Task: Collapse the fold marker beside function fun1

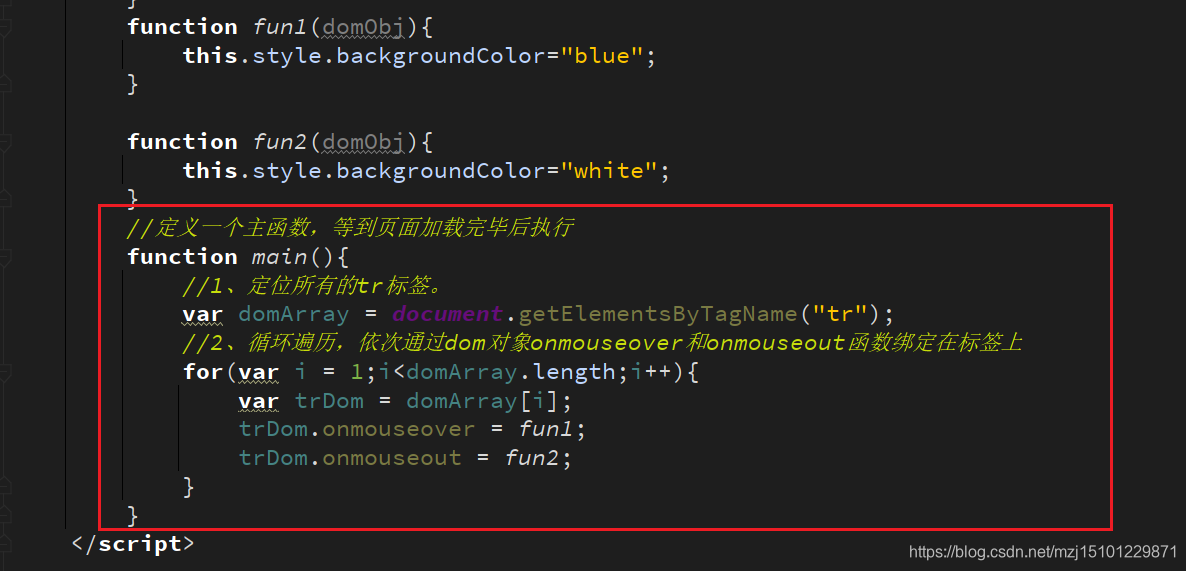Action: (4, 27)
